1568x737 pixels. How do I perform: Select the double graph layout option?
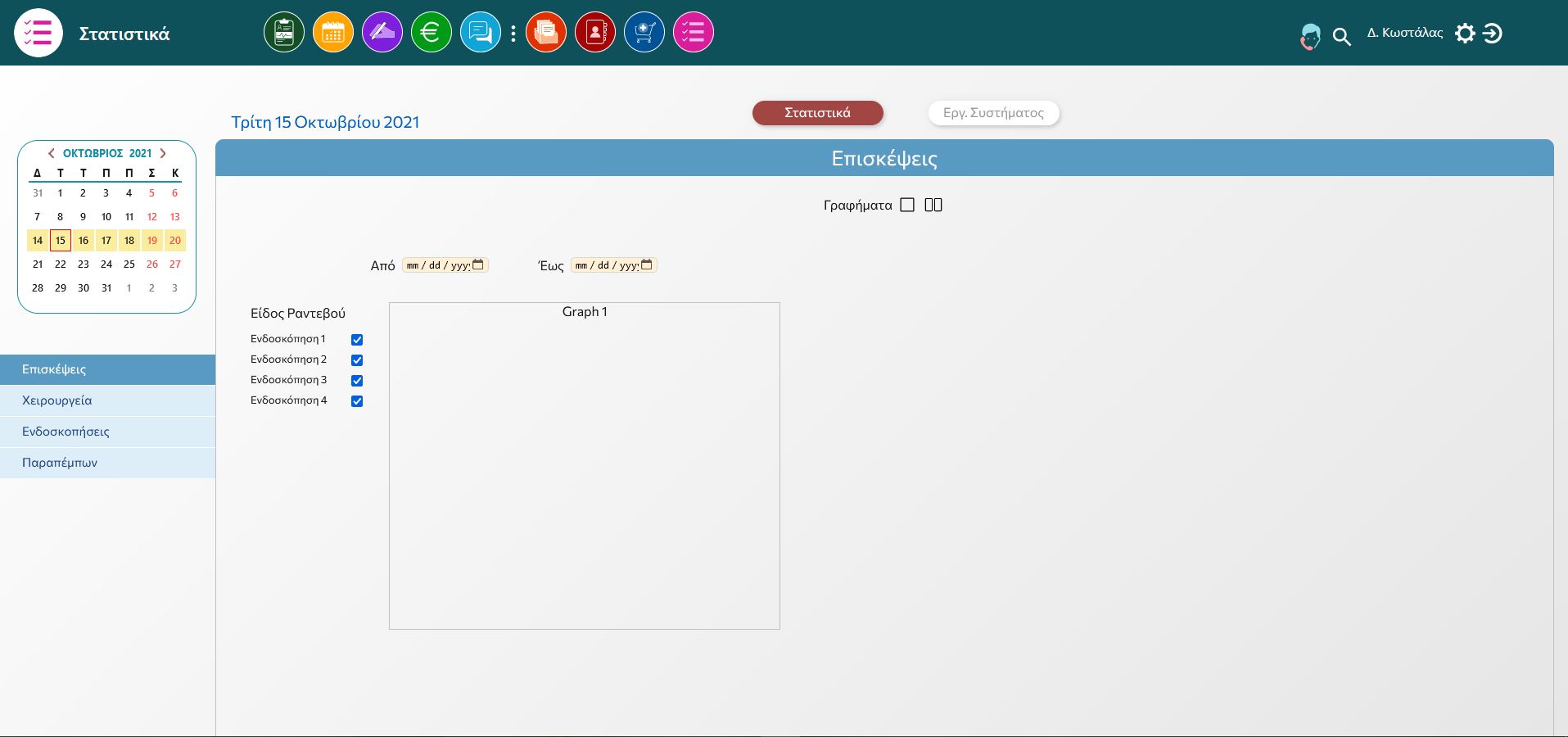click(x=933, y=205)
